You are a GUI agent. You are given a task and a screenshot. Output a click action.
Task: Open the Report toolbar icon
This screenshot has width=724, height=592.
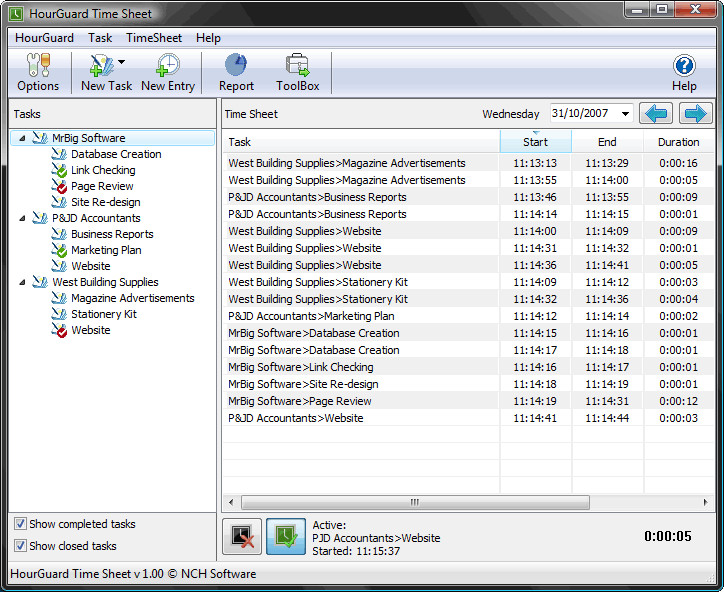point(236,65)
